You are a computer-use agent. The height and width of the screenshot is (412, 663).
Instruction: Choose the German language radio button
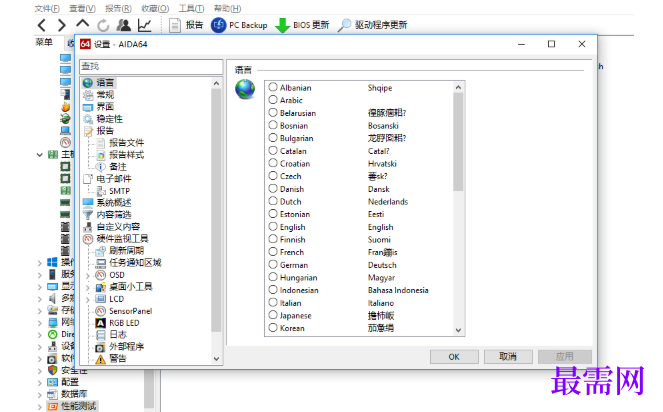[x=273, y=265]
